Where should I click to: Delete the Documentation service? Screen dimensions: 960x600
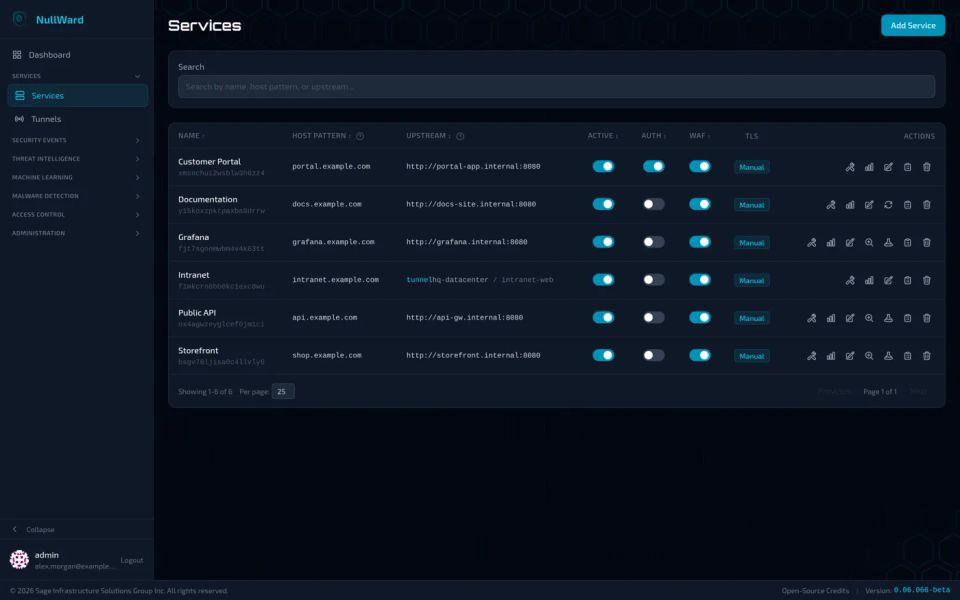coord(926,205)
